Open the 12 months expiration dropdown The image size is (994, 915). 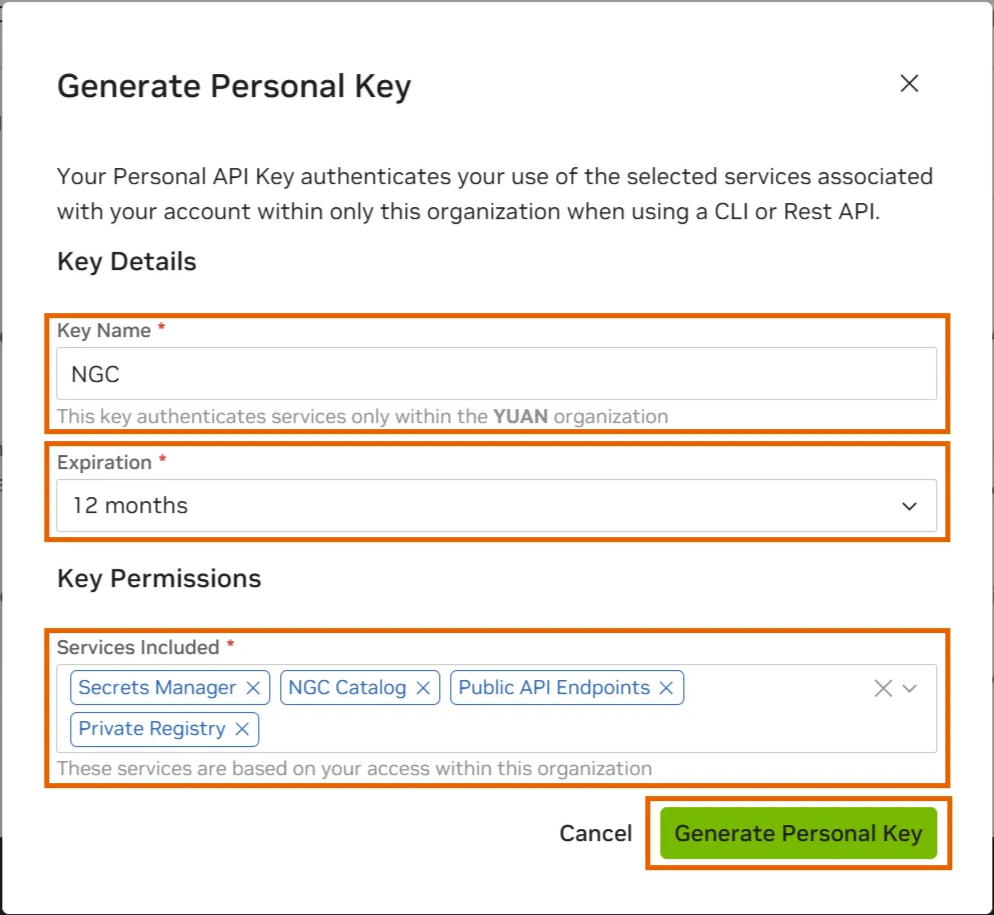pos(480,506)
